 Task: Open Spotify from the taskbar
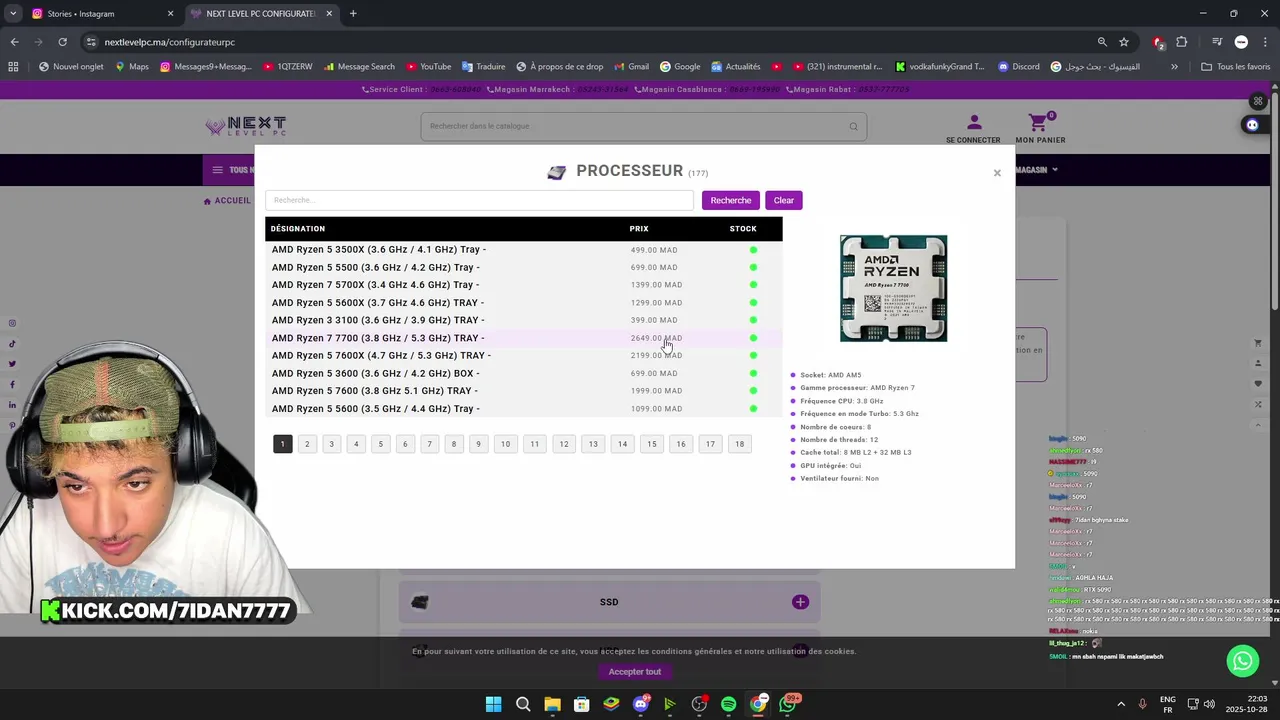point(728,704)
